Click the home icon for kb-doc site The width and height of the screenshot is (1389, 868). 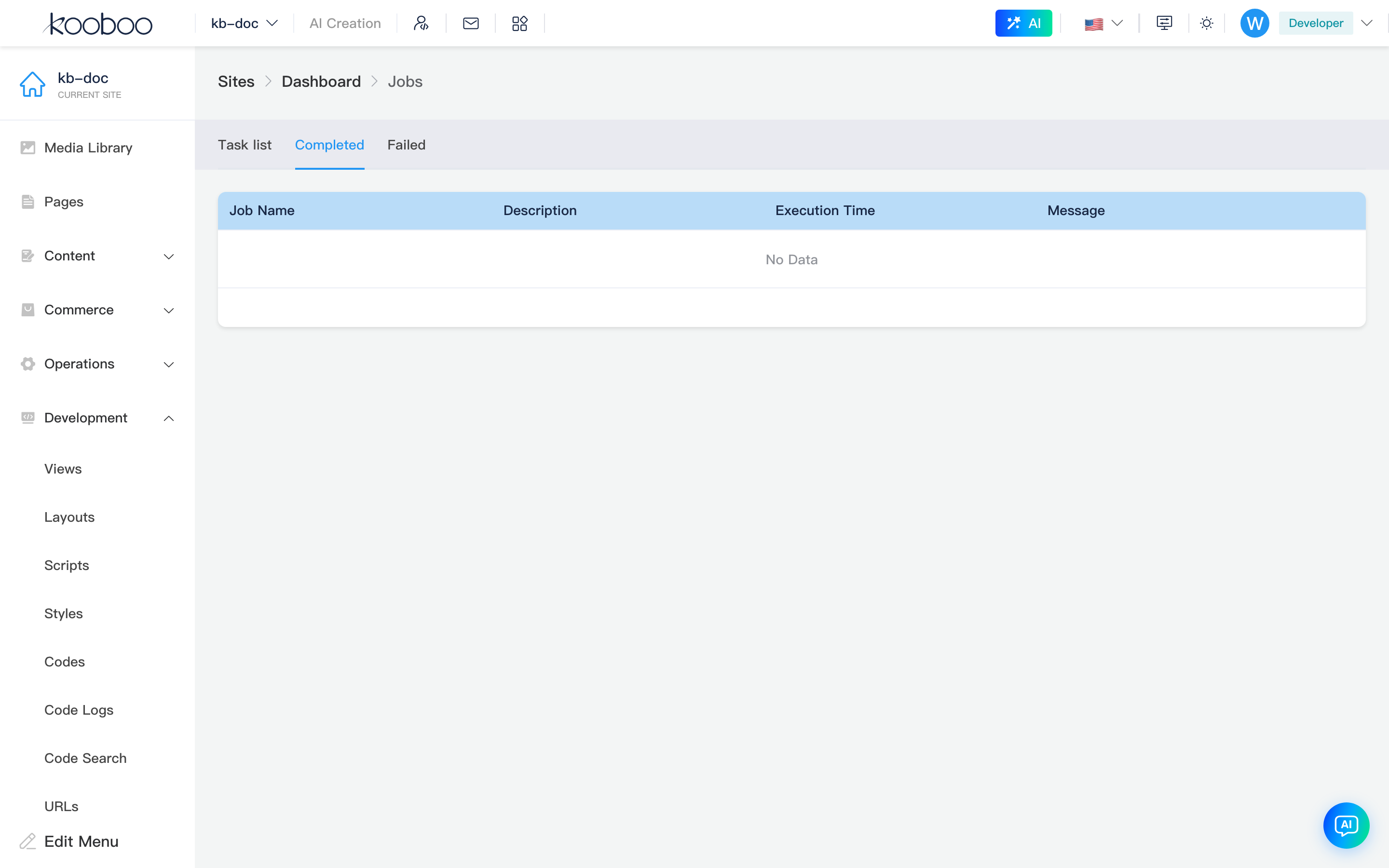click(32, 85)
